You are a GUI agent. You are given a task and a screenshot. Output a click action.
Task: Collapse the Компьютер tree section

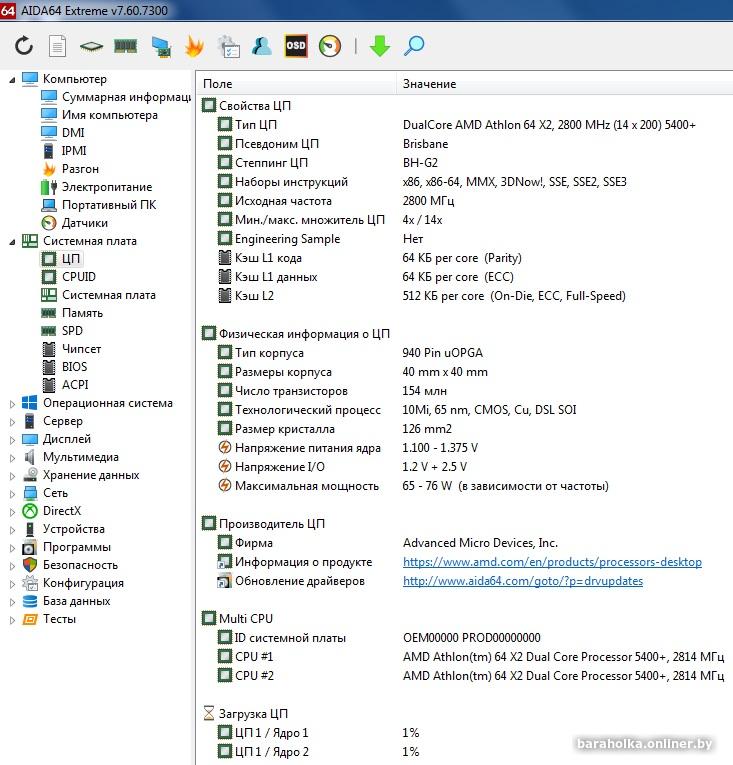tap(12, 79)
